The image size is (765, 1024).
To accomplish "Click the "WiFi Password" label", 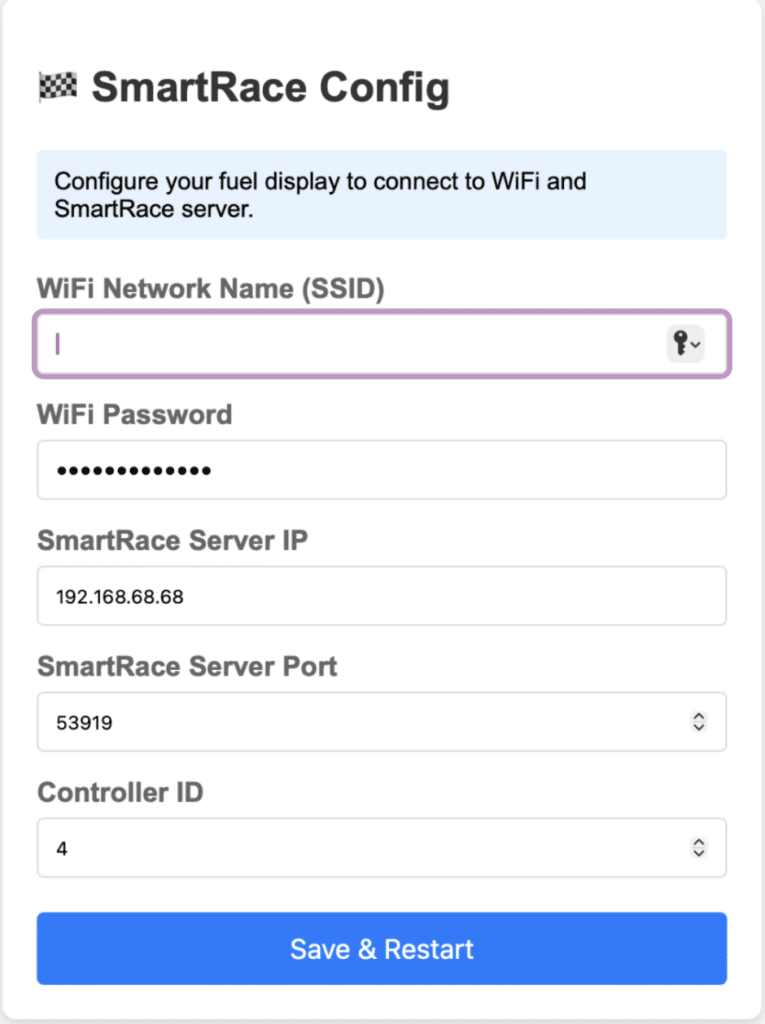I will [x=134, y=414].
